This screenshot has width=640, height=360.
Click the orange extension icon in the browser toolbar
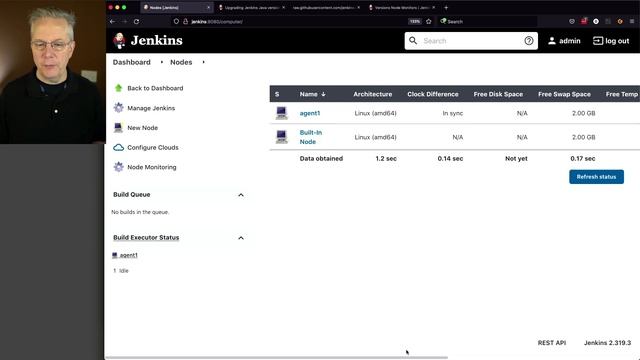pos(620,21)
